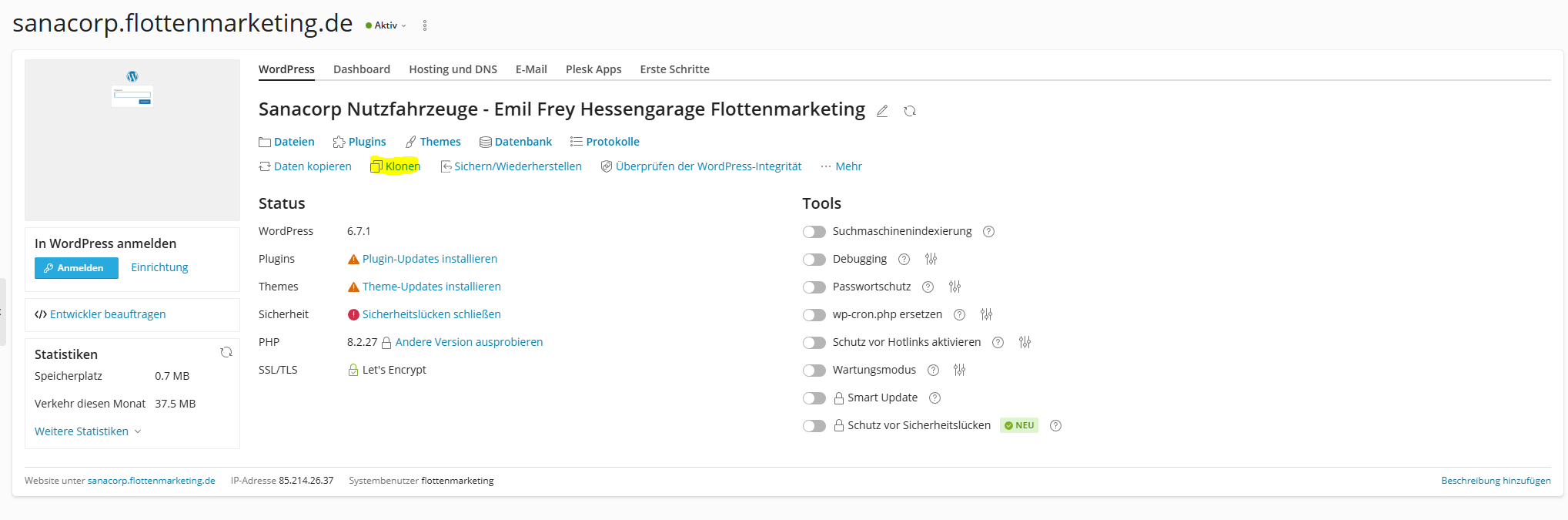The image size is (1568, 520).
Task: Click the pencil icon to edit site title
Action: pyautogui.click(x=882, y=111)
